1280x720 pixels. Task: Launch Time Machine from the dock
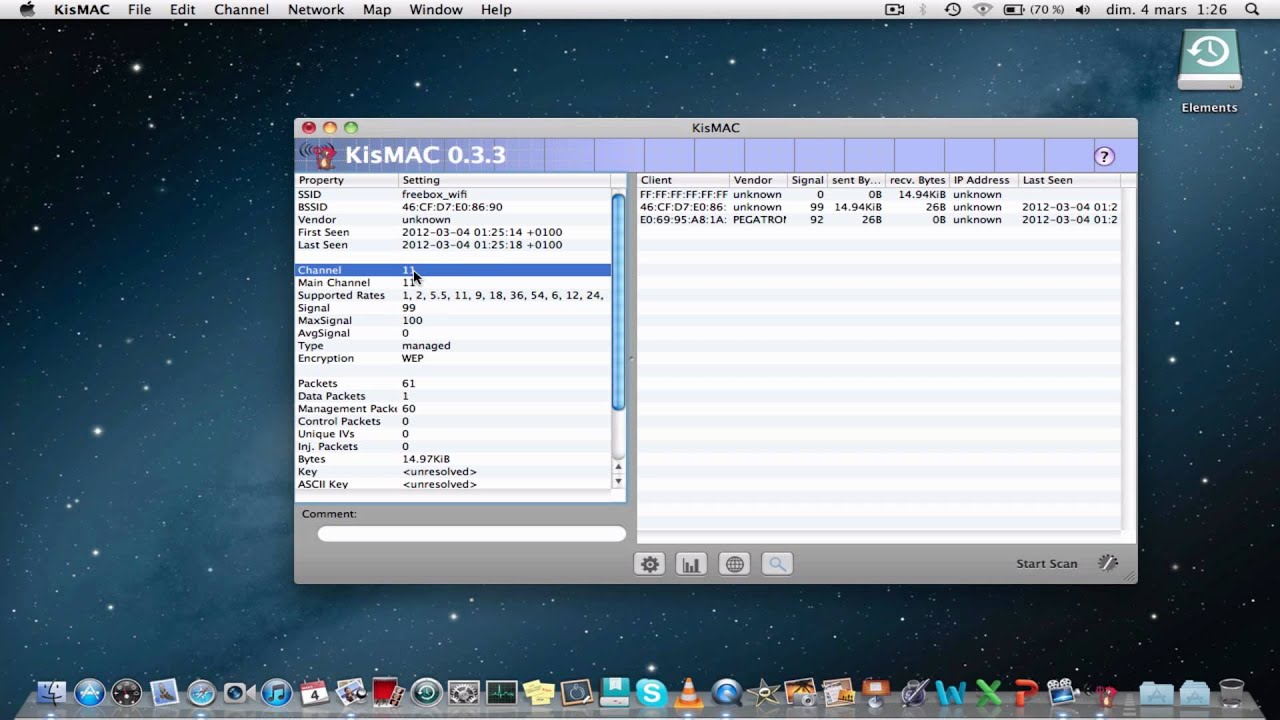point(426,692)
